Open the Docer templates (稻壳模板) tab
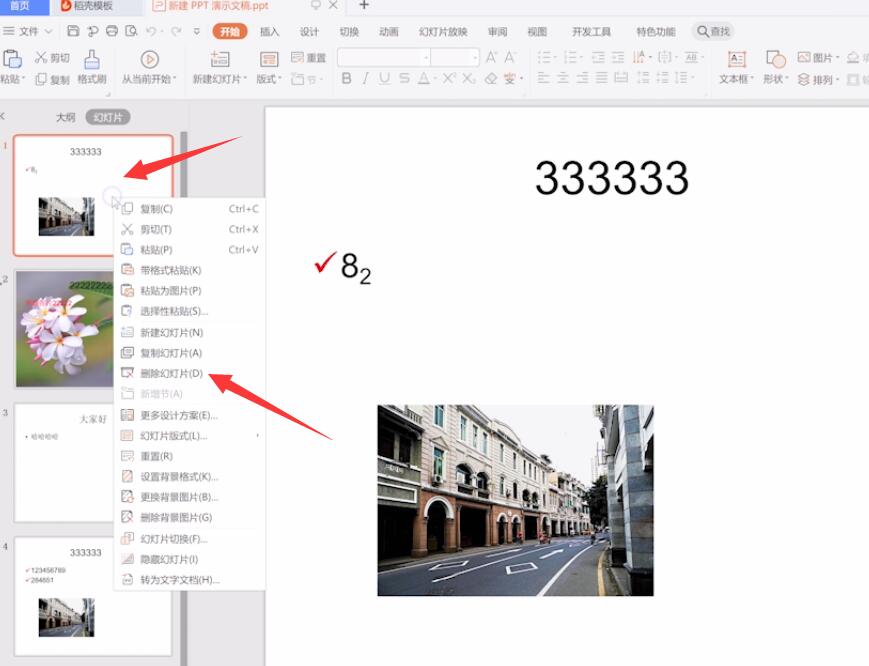This screenshot has height=666, width=869. point(93,6)
